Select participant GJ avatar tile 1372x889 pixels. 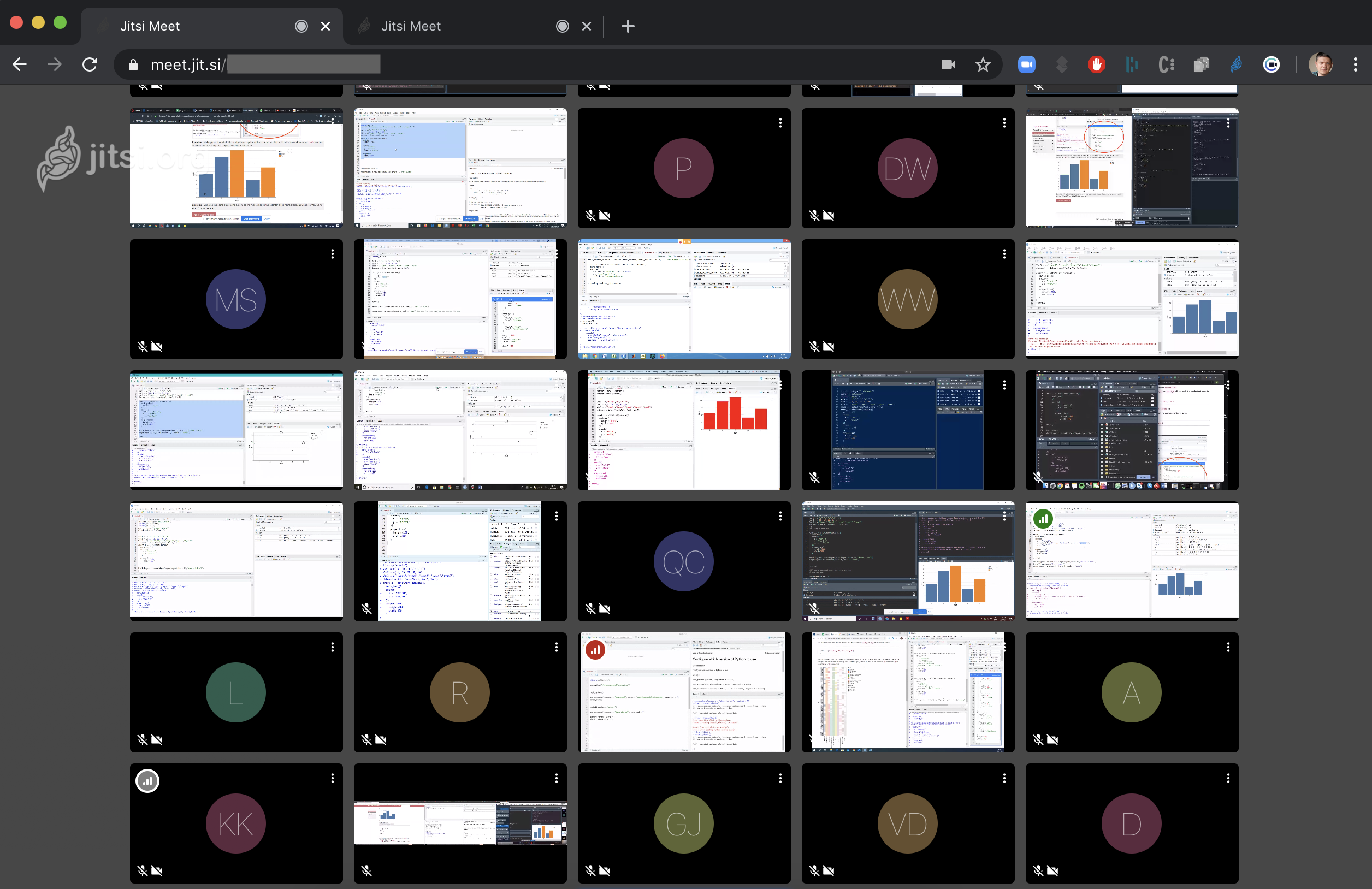pos(684,823)
